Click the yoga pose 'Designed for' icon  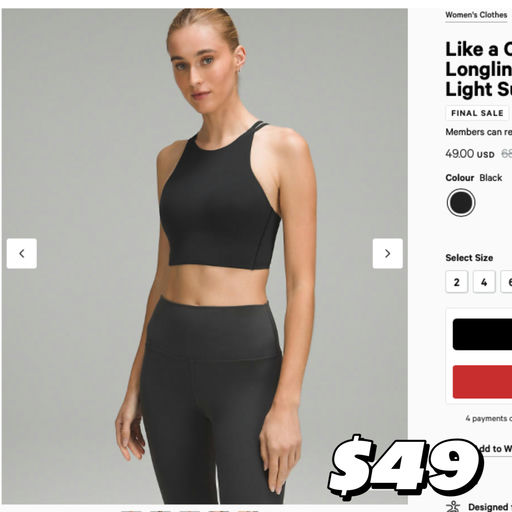click(x=453, y=507)
